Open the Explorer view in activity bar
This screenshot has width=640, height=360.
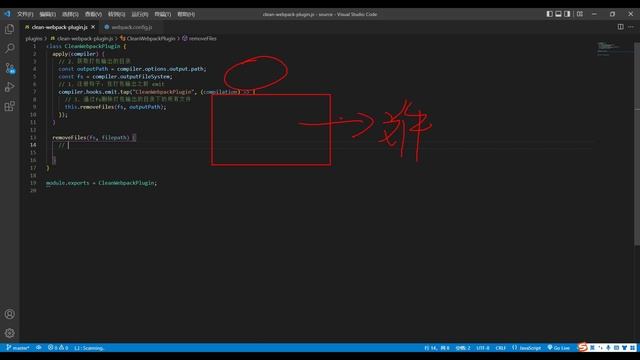point(9,29)
